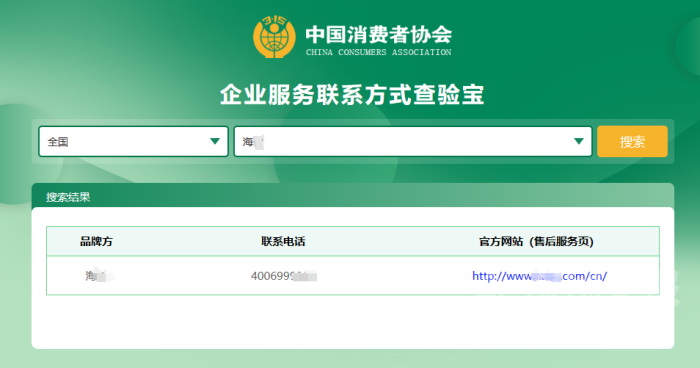Expand the region dropdown arrow next to 全国

(215, 142)
